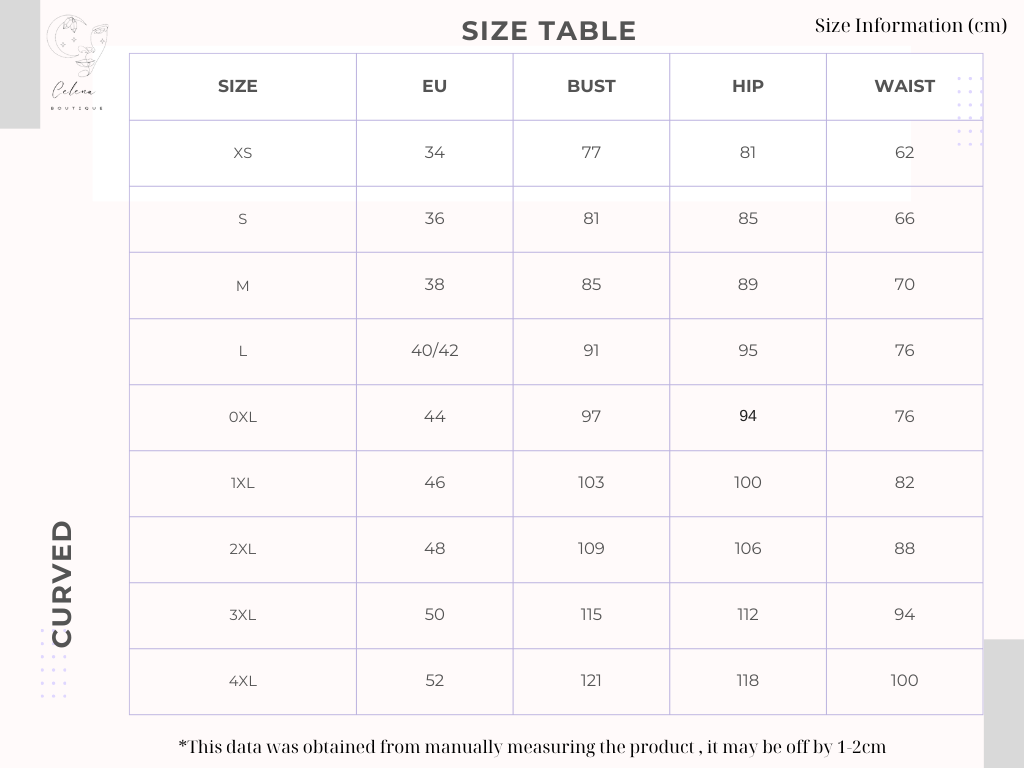Image resolution: width=1024 pixels, height=768 pixels.
Task: Select the SIZE column header
Action: click(x=238, y=86)
